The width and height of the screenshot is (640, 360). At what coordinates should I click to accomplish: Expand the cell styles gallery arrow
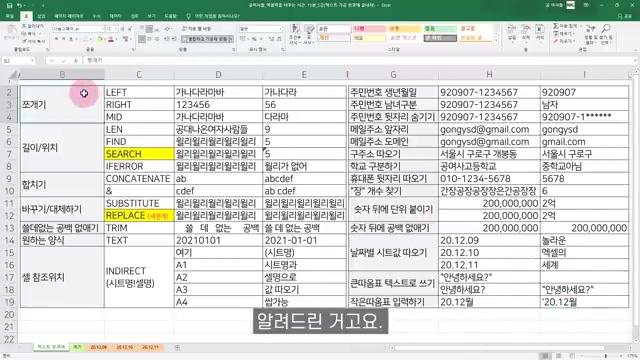[496, 40]
